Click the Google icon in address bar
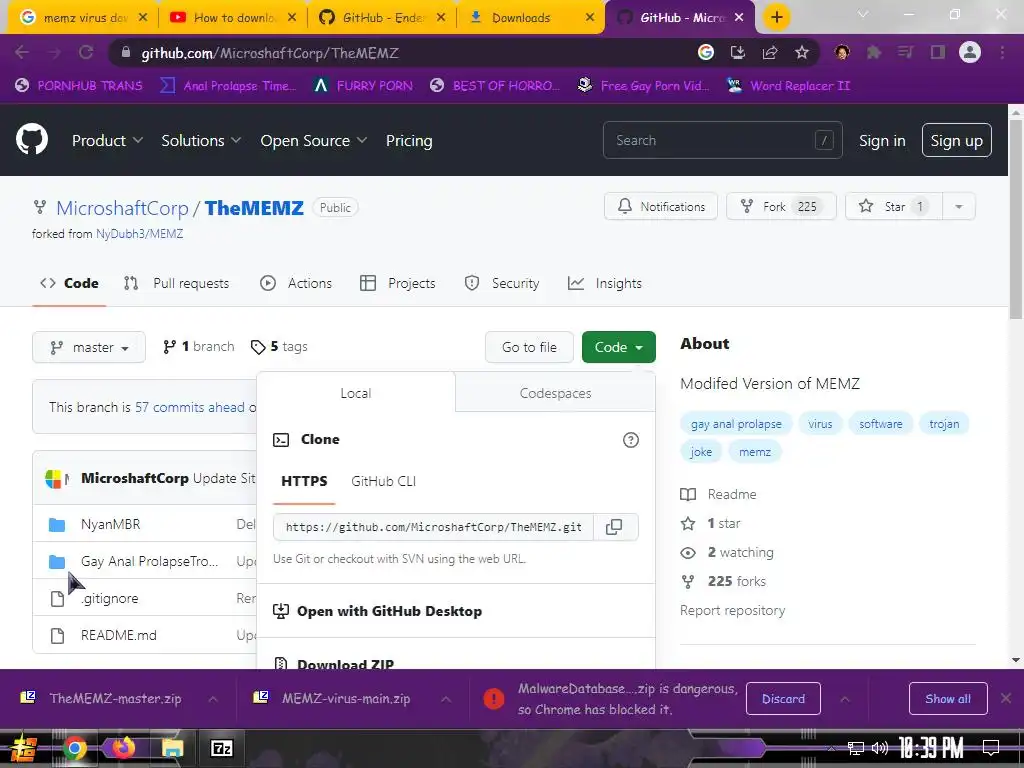Viewport: 1024px width, 768px height. [x=706, y=53]
